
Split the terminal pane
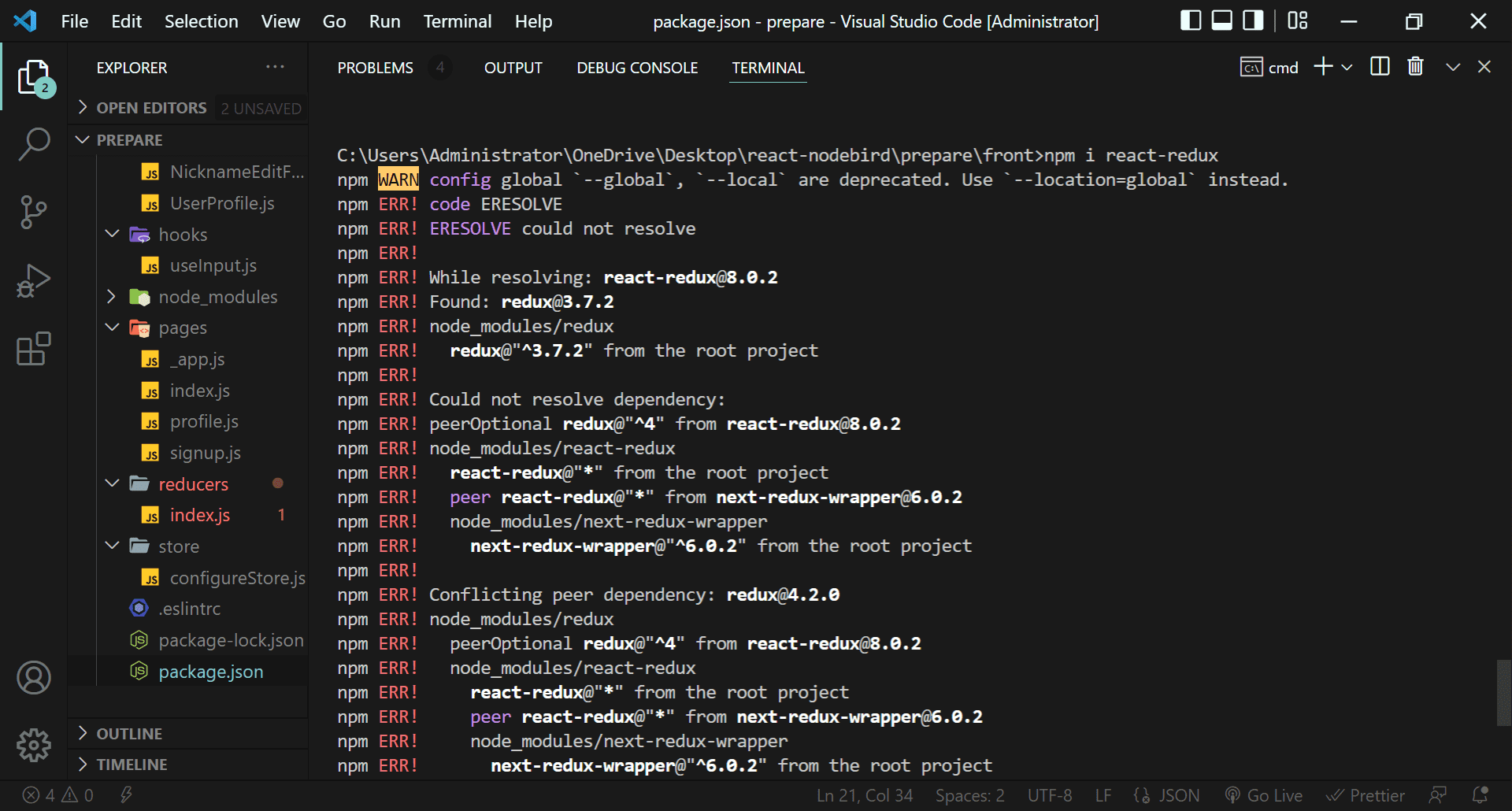(1380, 67)
